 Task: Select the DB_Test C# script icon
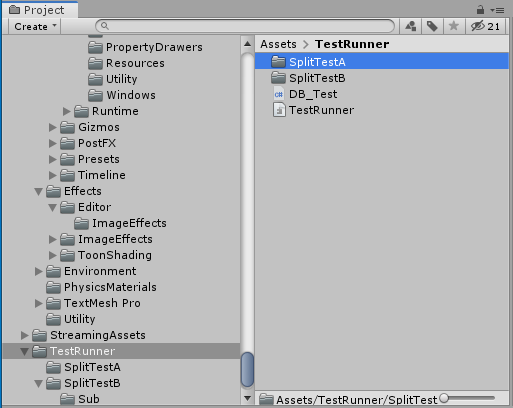point(279,94)
